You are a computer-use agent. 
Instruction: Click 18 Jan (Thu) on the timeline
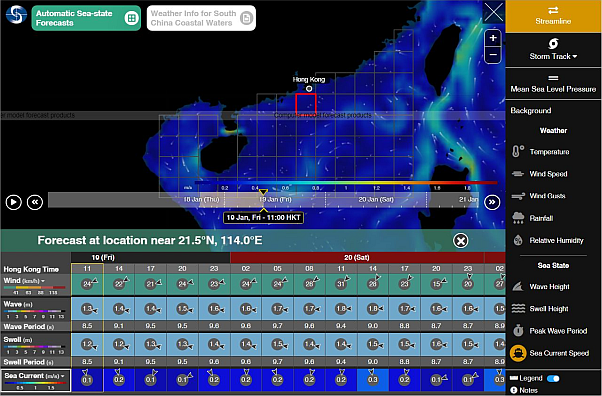(x=201, y=200)
